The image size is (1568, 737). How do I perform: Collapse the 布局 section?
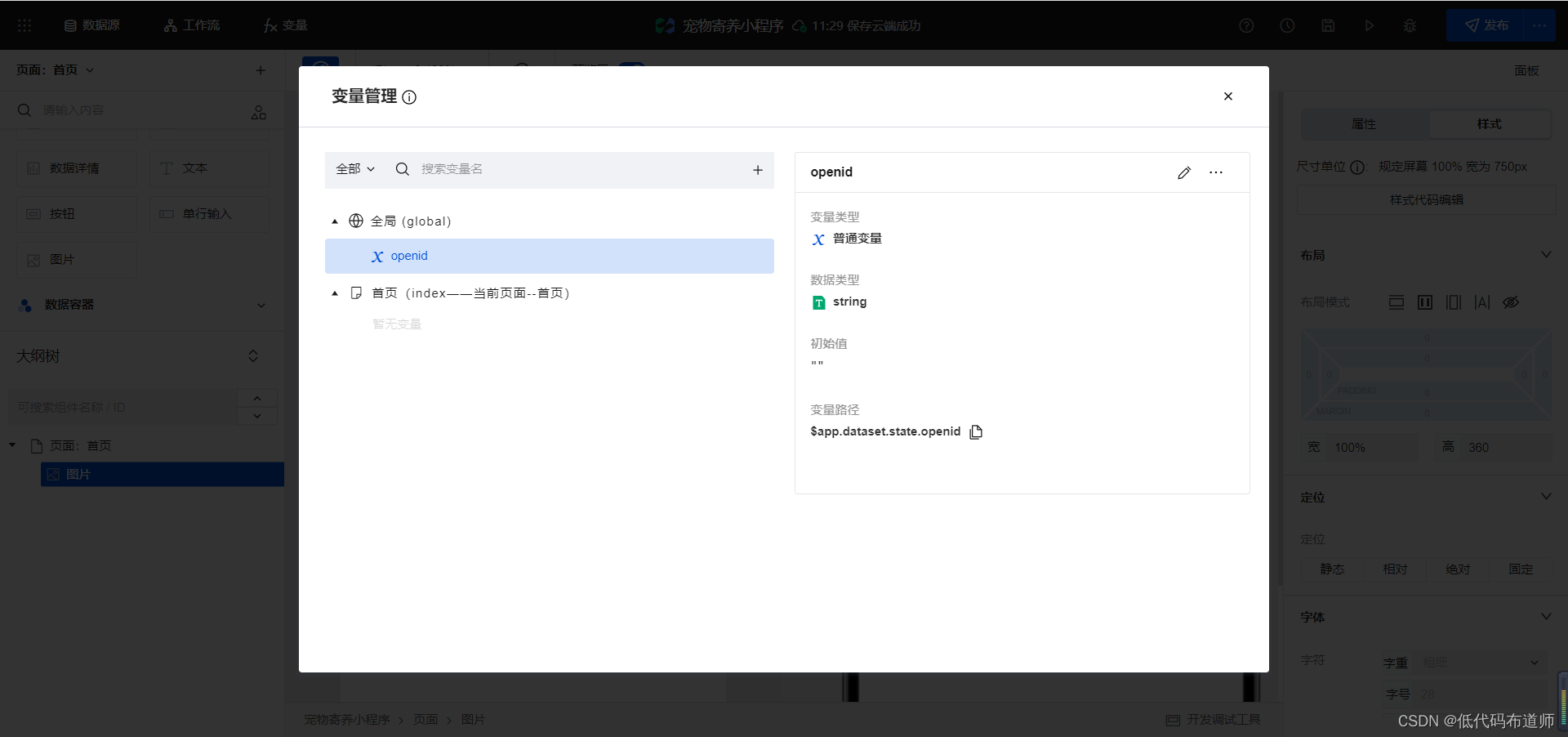click(1546, 255)
